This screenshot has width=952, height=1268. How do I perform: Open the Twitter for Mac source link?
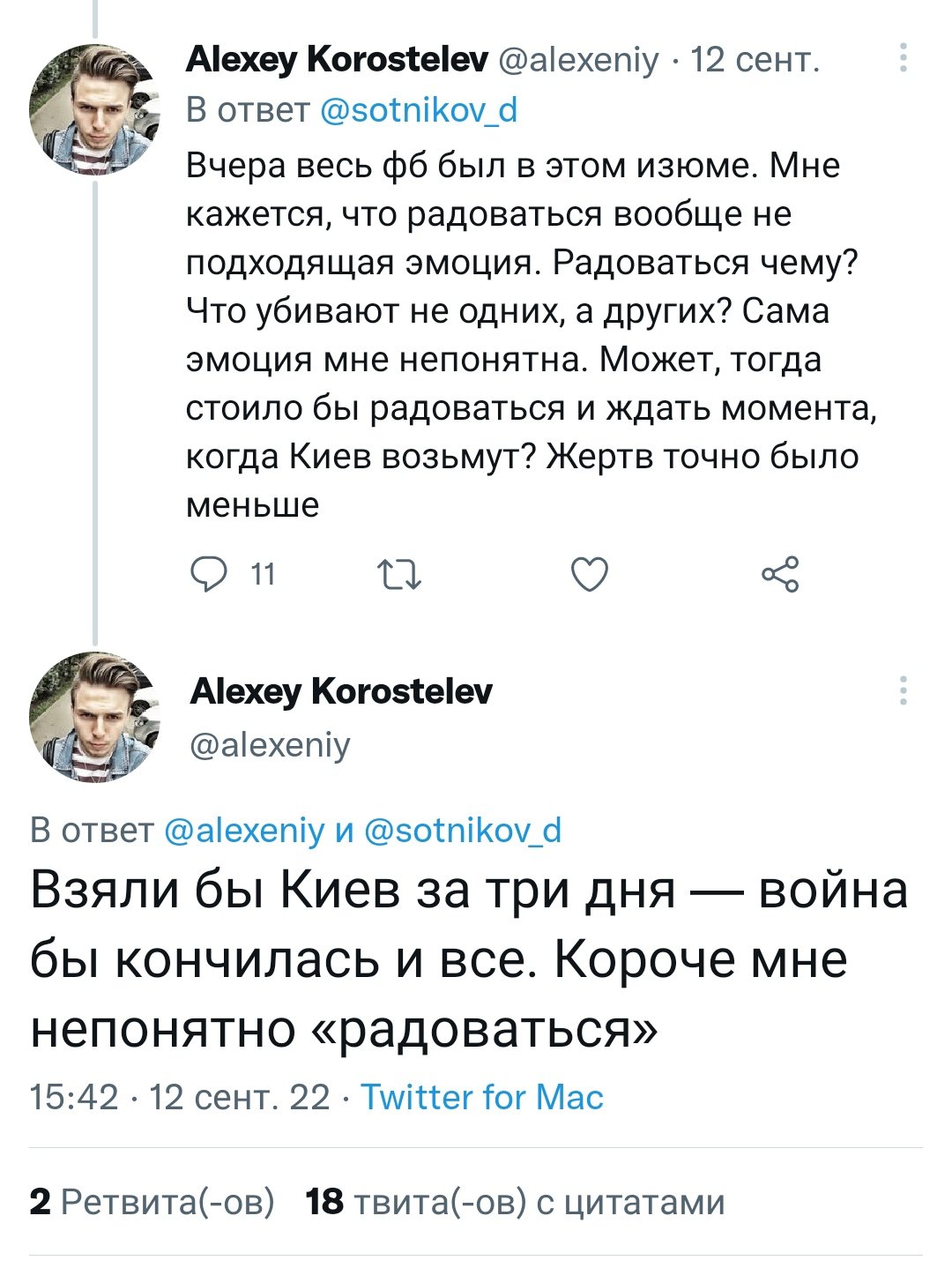[x=482, y=1097]
